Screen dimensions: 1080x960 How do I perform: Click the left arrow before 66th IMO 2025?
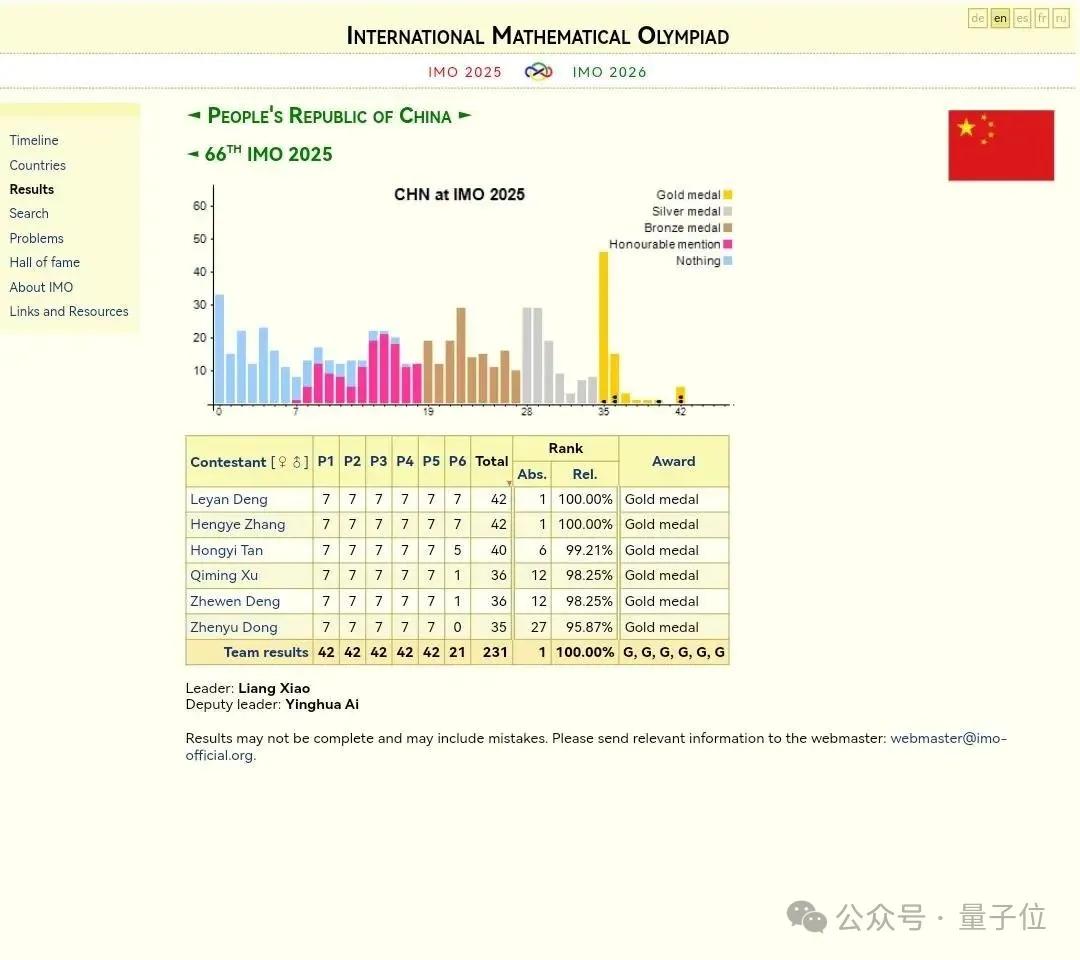[x=192, y=154]
